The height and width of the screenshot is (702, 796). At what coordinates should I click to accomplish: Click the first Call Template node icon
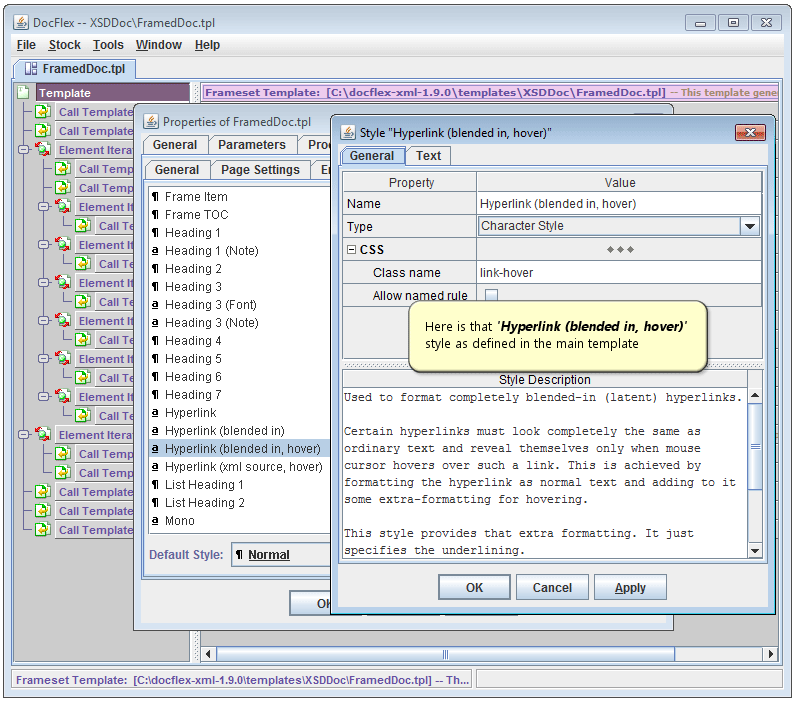tap(44, 112)
